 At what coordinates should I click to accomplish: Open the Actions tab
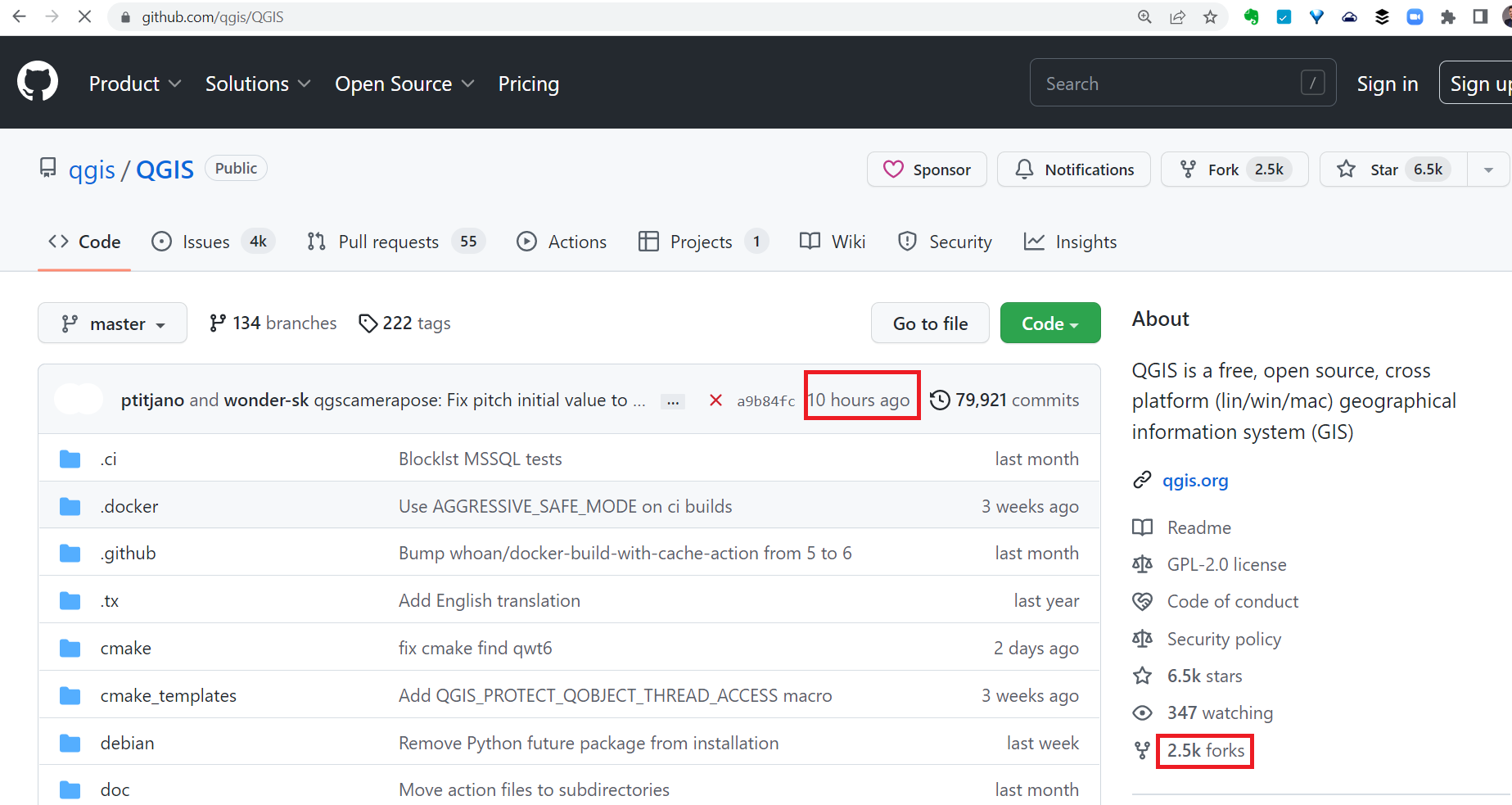(x=562, y=242)
